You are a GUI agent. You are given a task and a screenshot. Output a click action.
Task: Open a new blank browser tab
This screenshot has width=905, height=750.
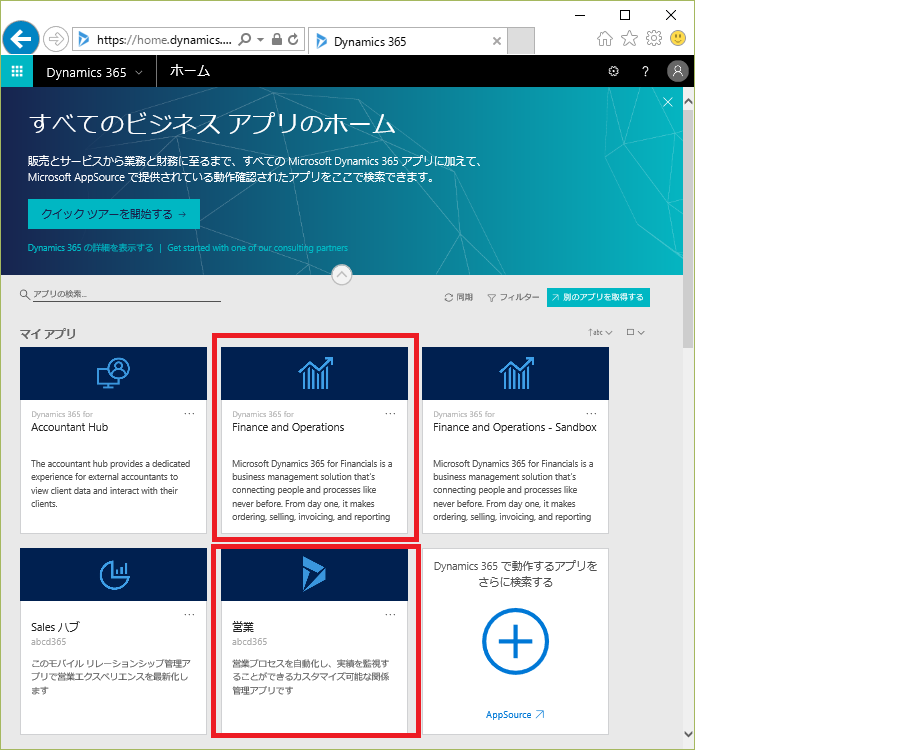tap(521, 41)
